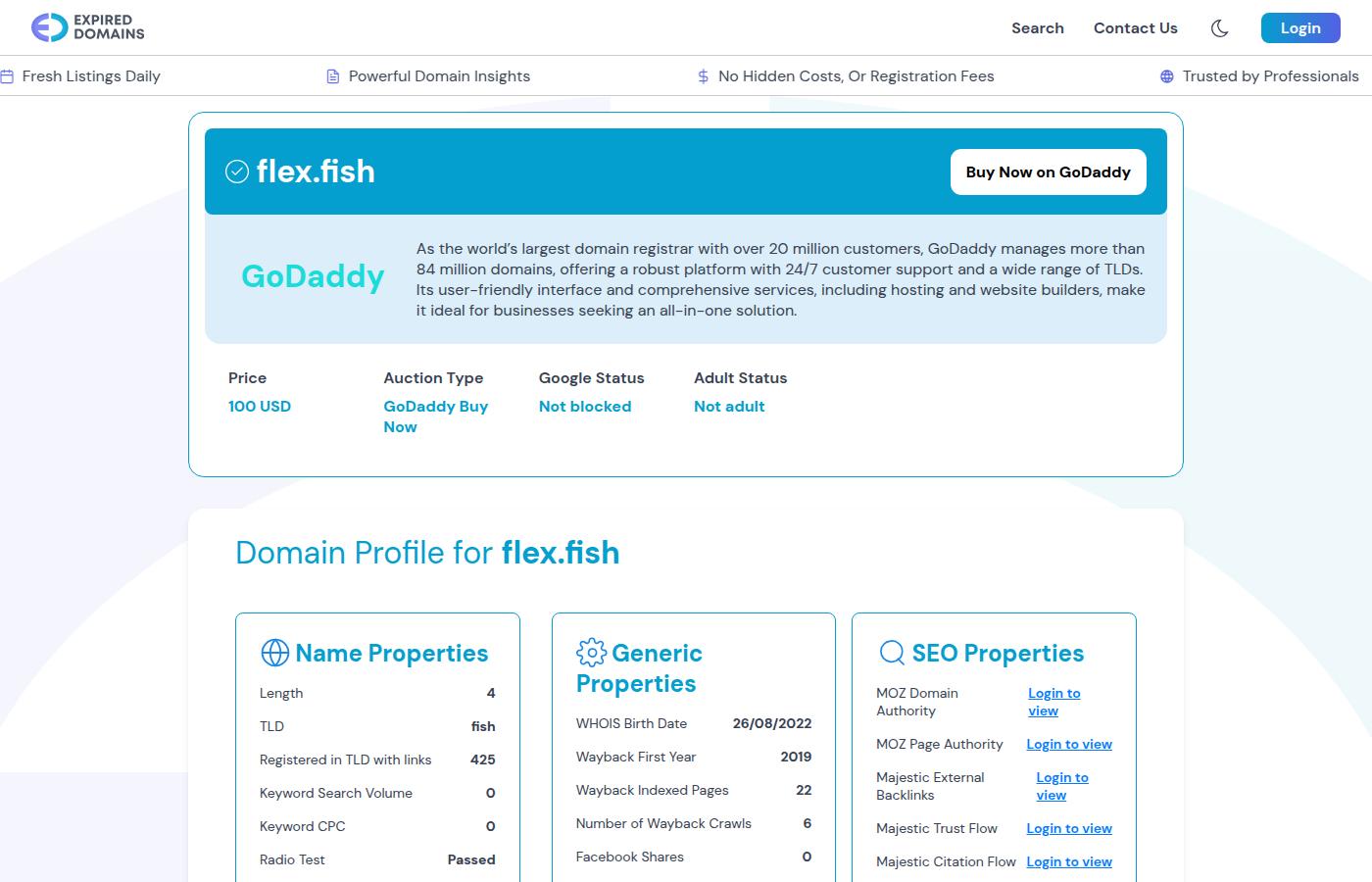Image resolution: width=1372 pixels, height=882 pixels.
Task: Click the Facebook Shares row label
Action: pos(630,857)
